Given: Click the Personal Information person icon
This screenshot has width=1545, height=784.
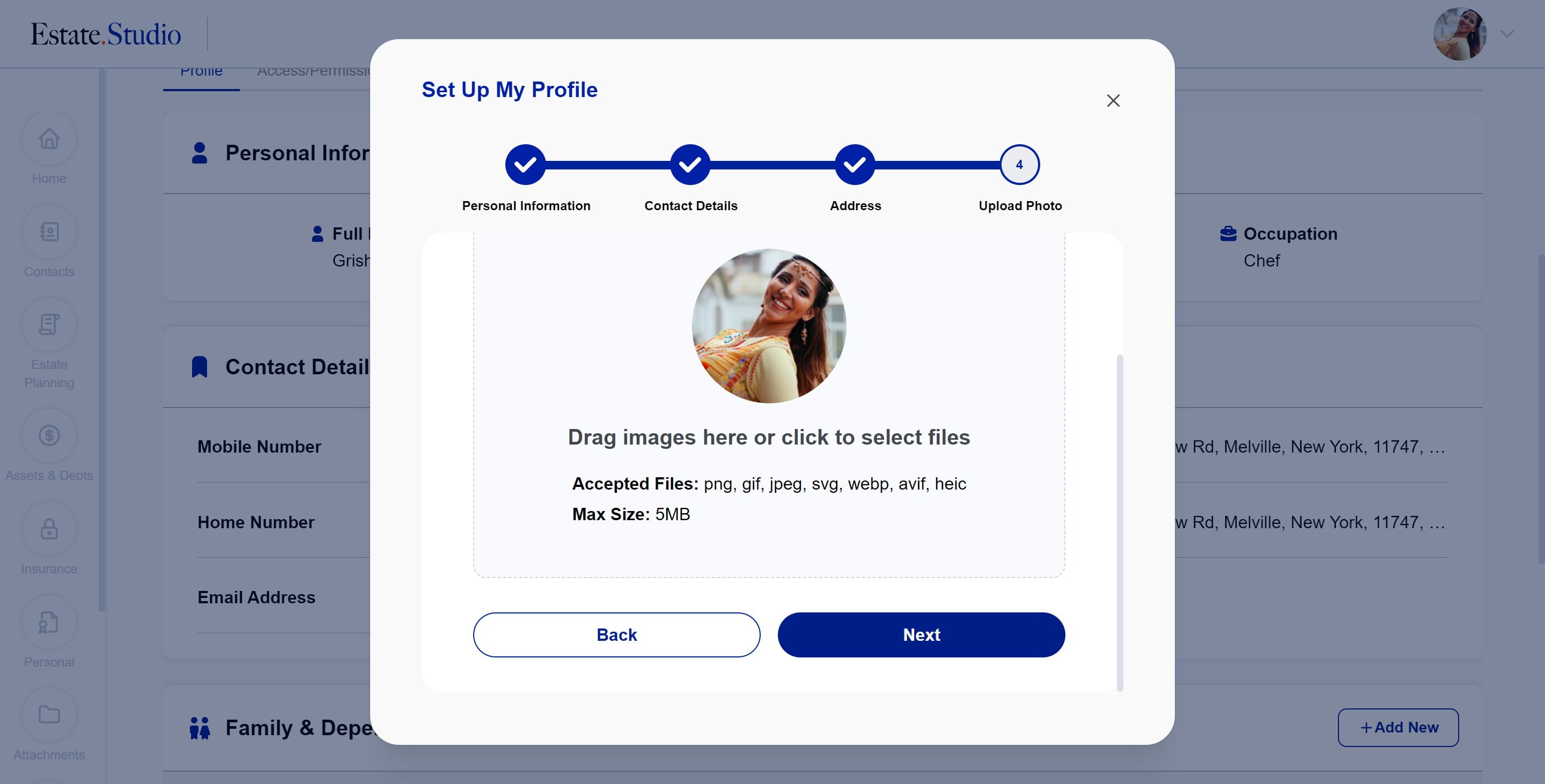Looking at the screenshot, I should [x=200, y=153].
